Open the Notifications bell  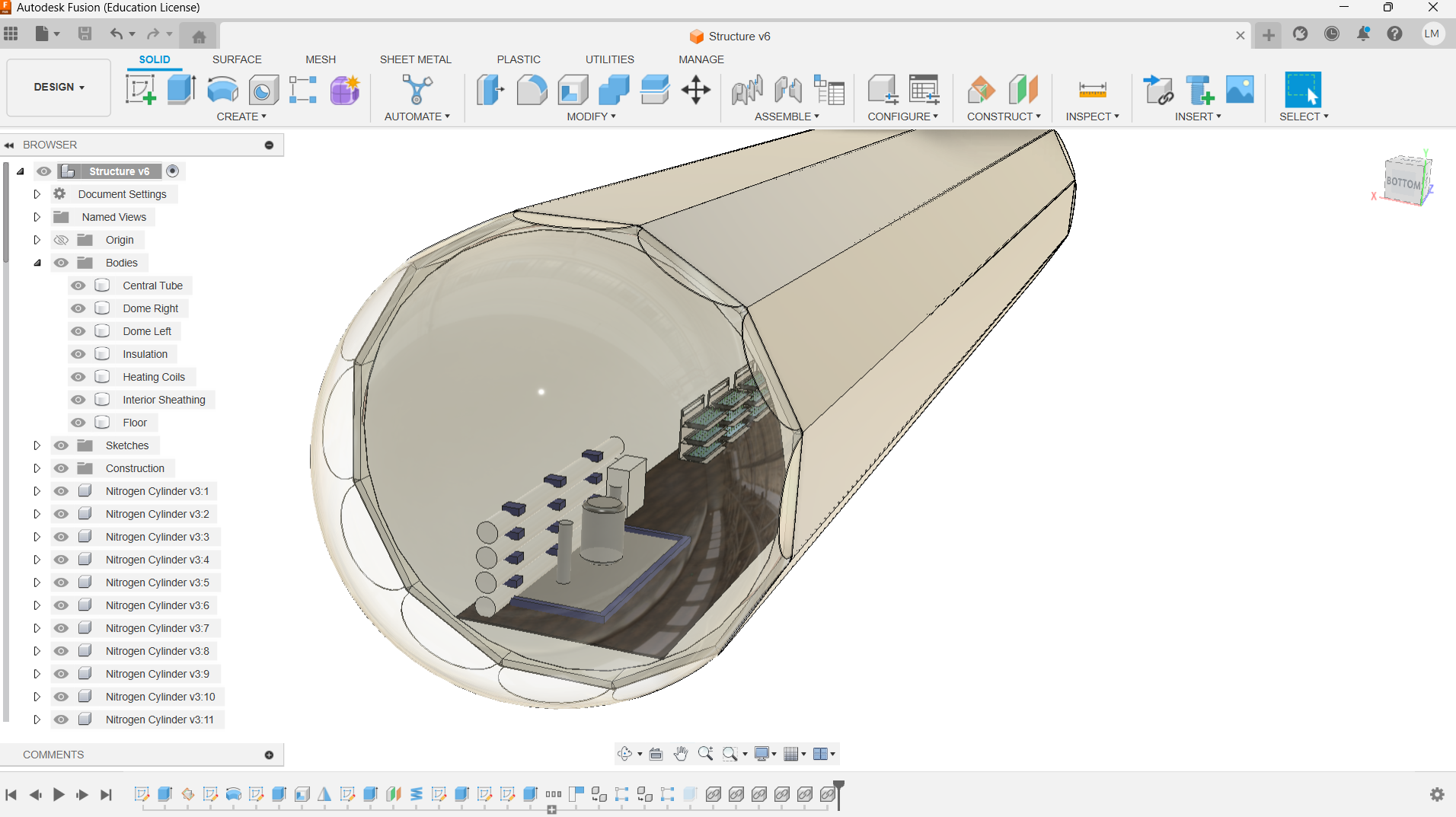coord(1363,34)
